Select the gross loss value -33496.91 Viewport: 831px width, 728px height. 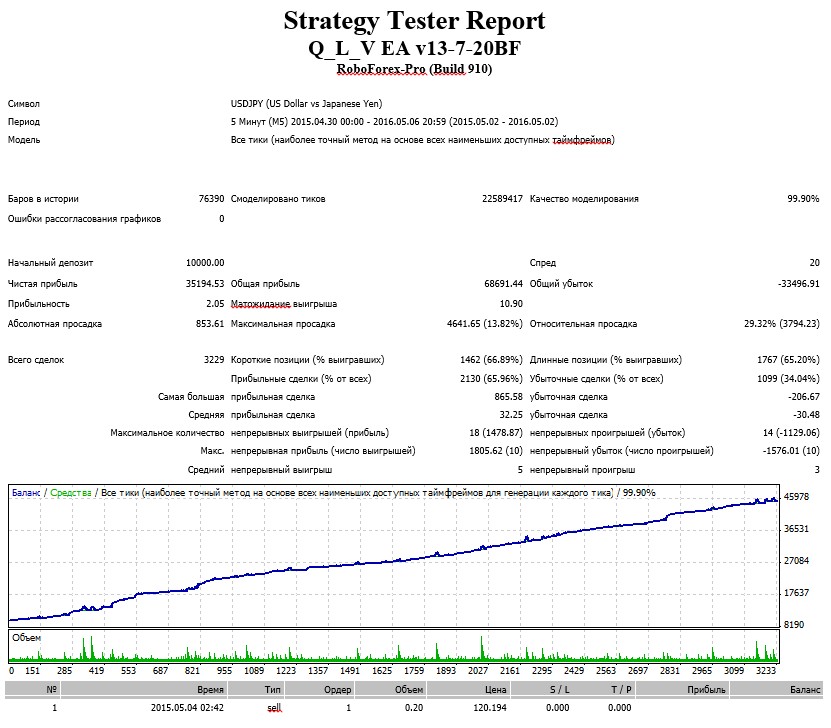pos(799,284)
